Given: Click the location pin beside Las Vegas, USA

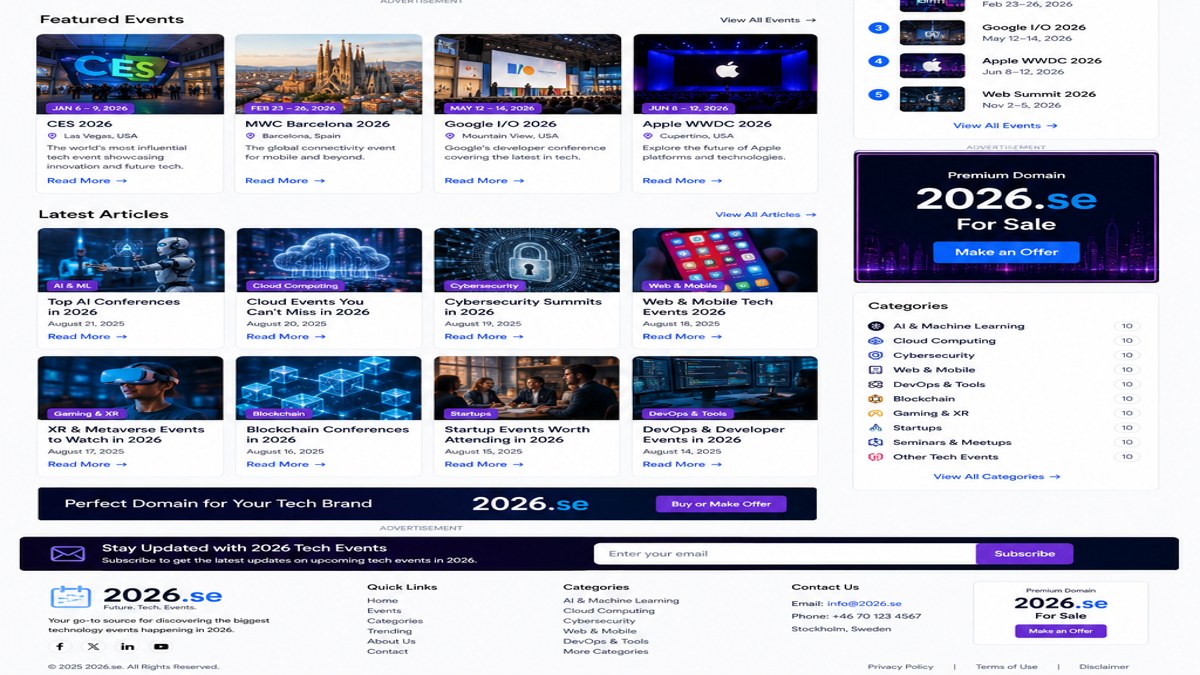Looking at the screenshot, I should 55,136.
